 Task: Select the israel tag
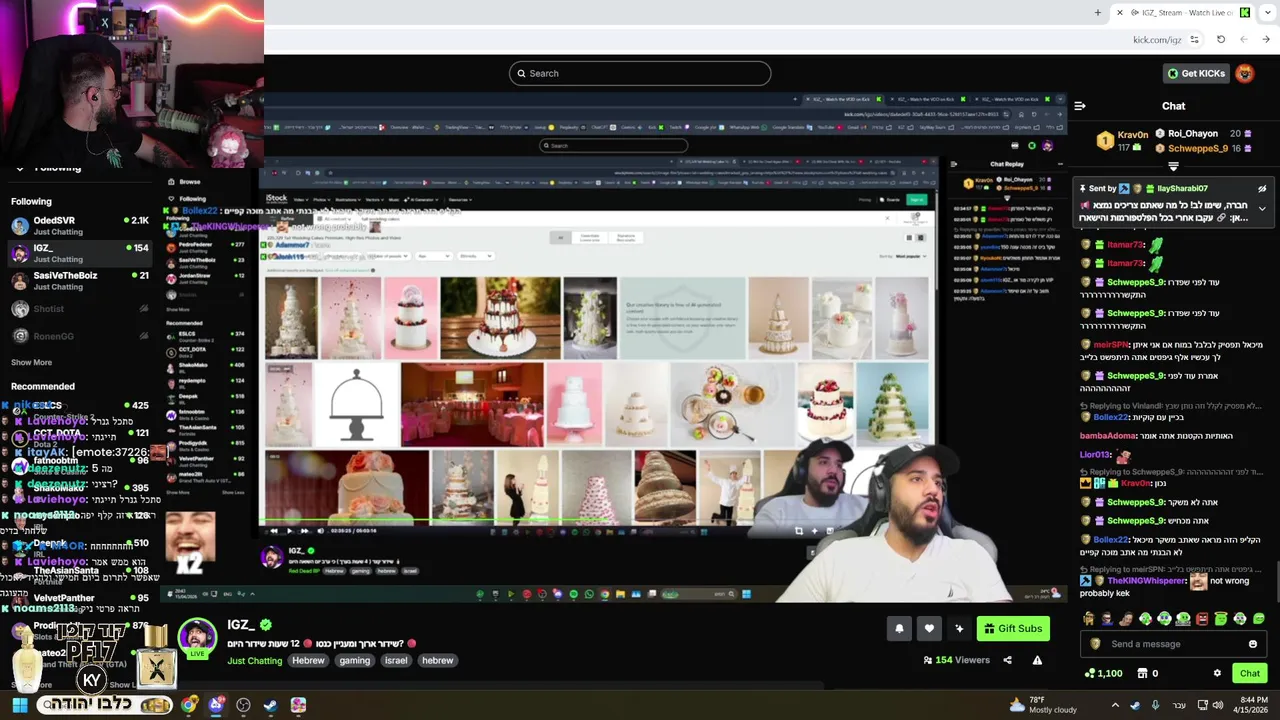point(396,660)
